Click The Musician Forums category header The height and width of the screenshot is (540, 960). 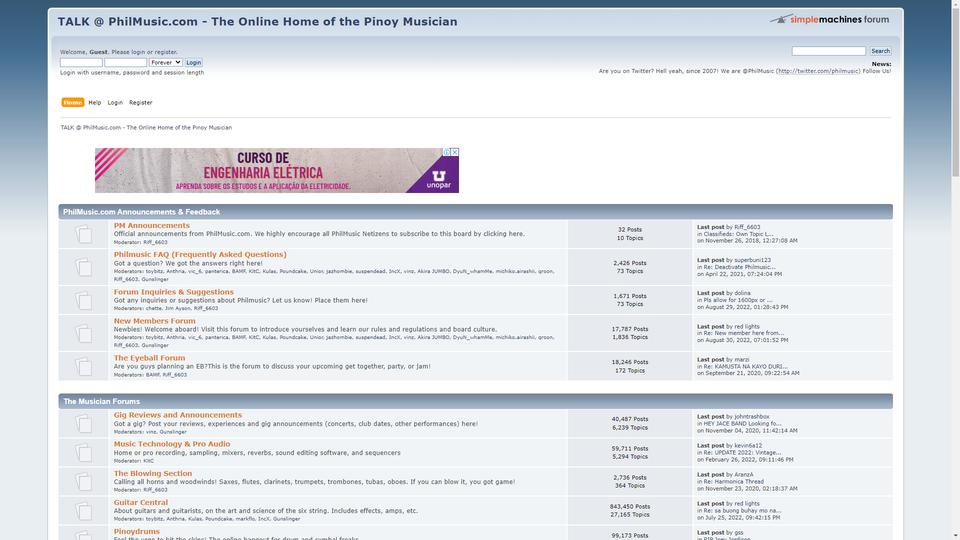tap(102, 402)
